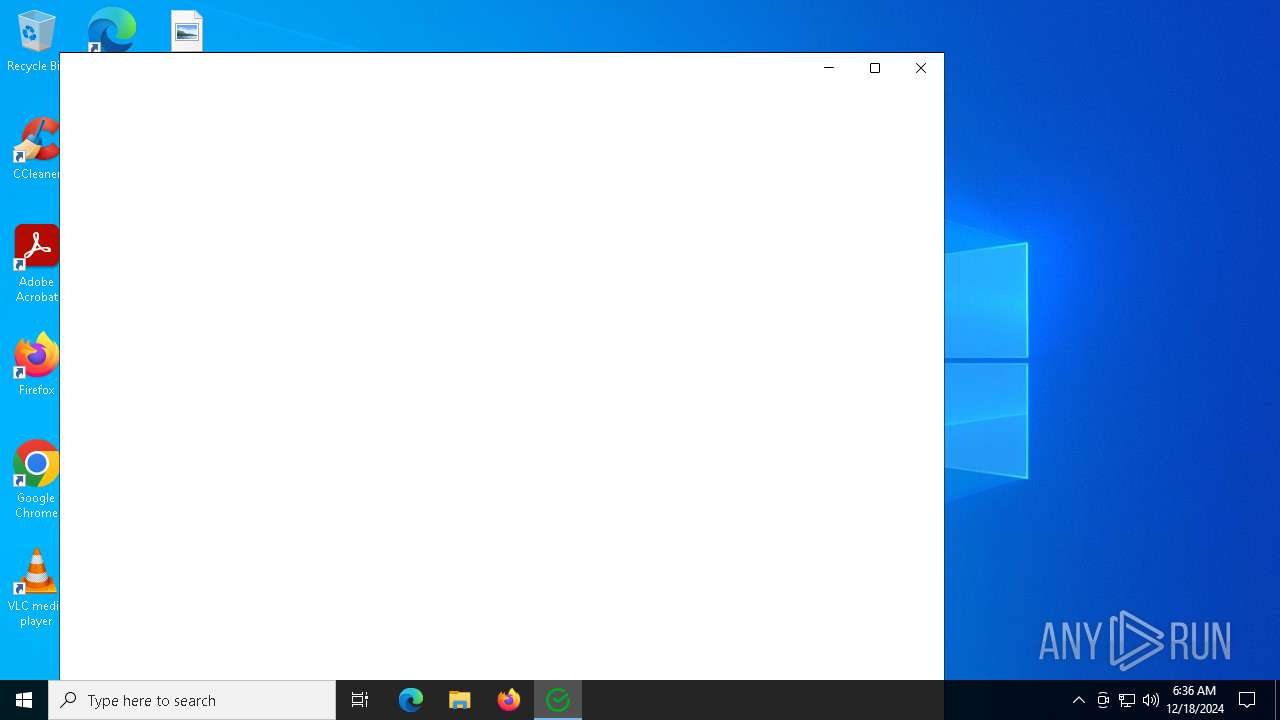The height and width of the screenshot is (720, 1280).
Task: Open File Explorer from the taskbar
Action: coord(460,700)
